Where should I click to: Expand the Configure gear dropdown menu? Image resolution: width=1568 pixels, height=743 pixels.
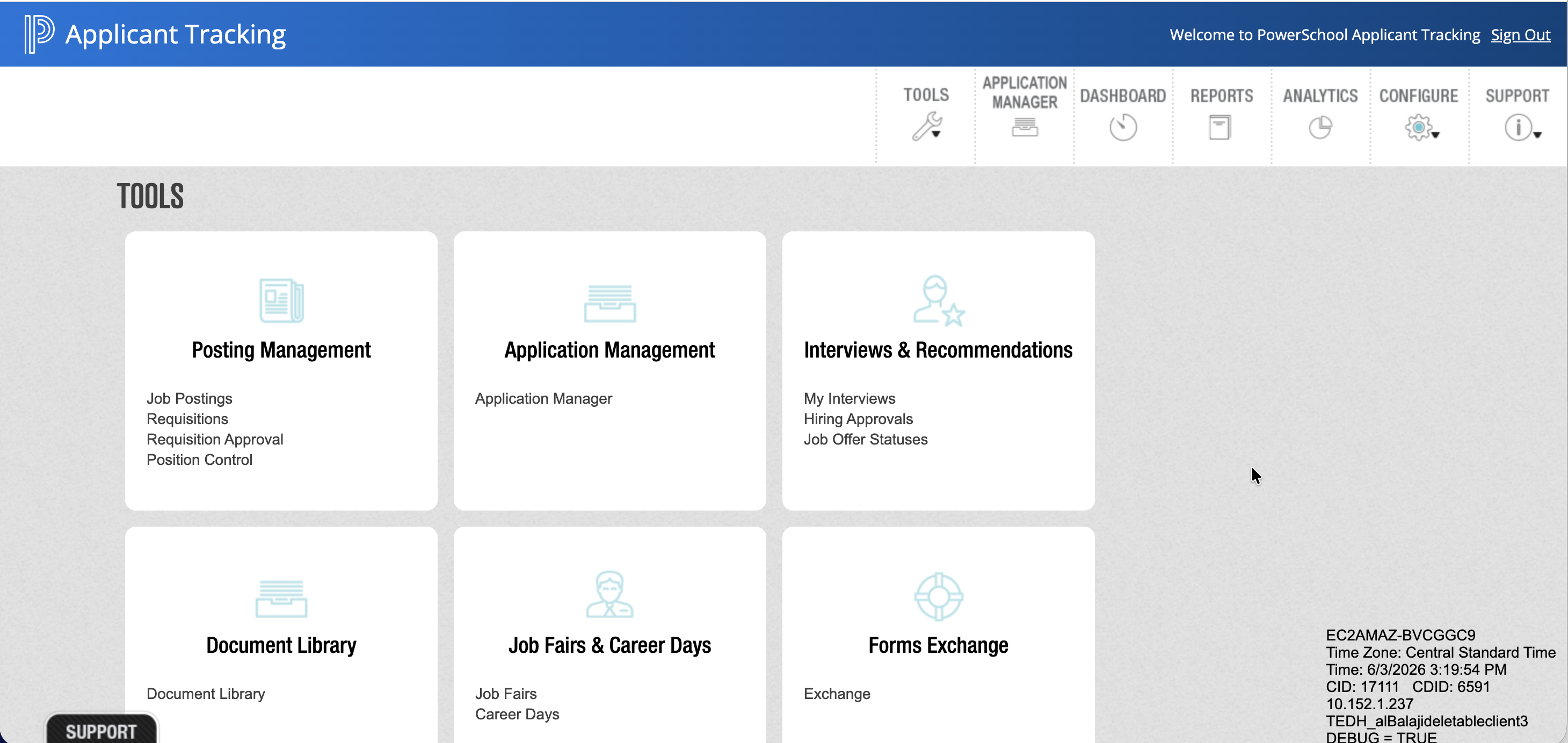pyautogui.click(x=1421, y=127)
